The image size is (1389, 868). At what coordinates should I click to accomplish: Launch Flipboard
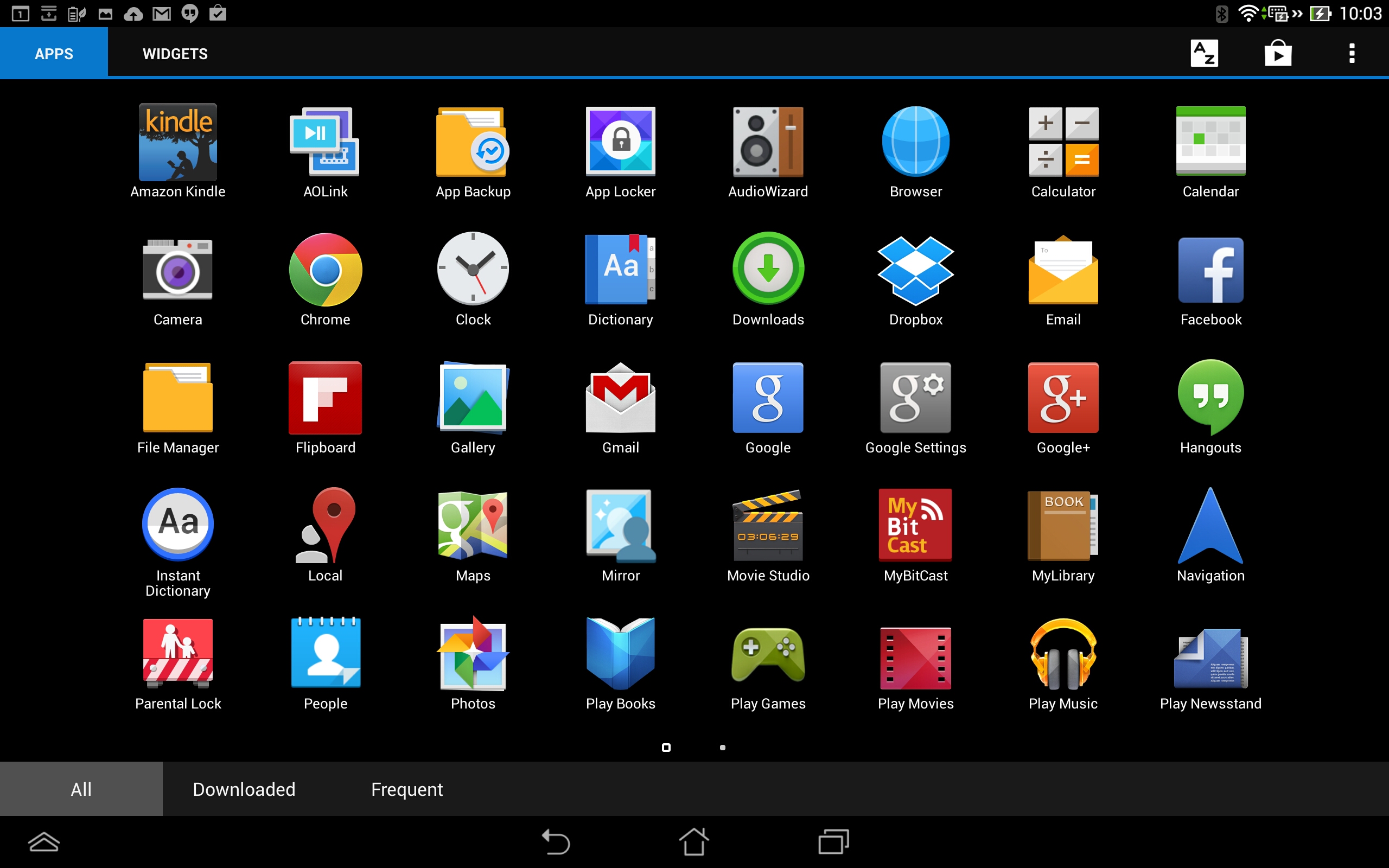click(x=326, y=407)
